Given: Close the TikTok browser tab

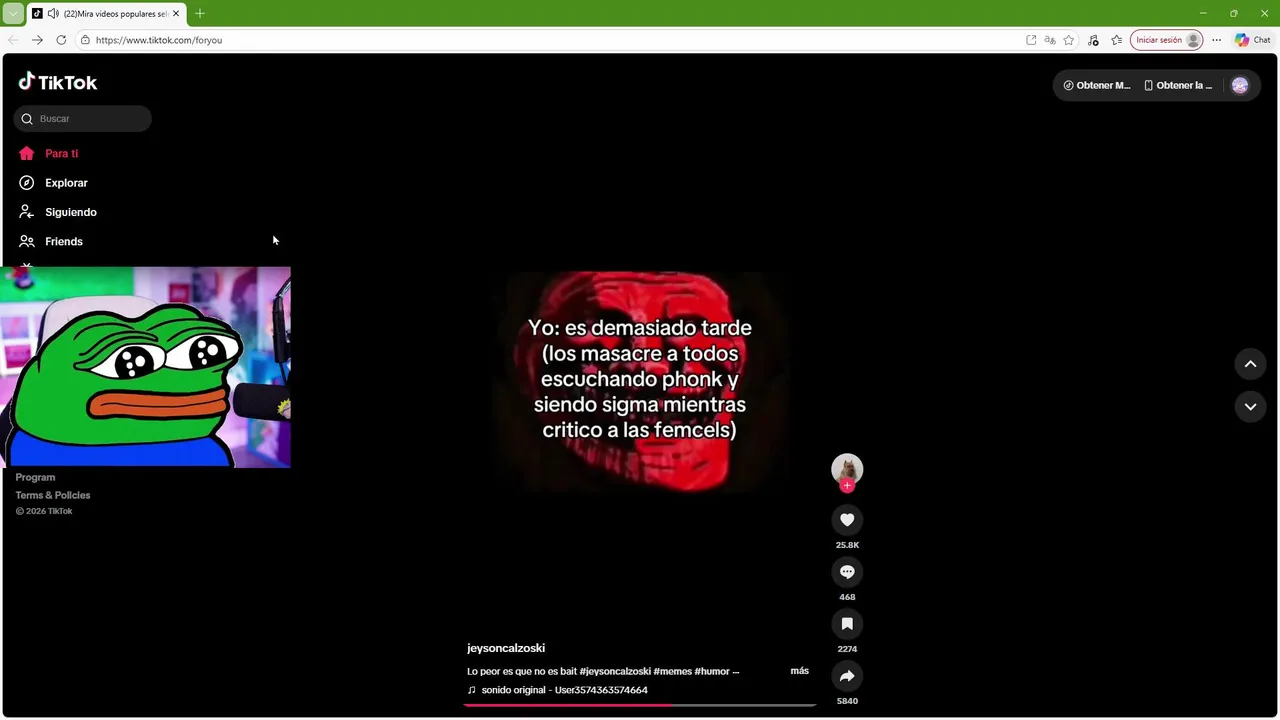Looking at the screenshot, I should pyautogui.click(x=176, y=14).
